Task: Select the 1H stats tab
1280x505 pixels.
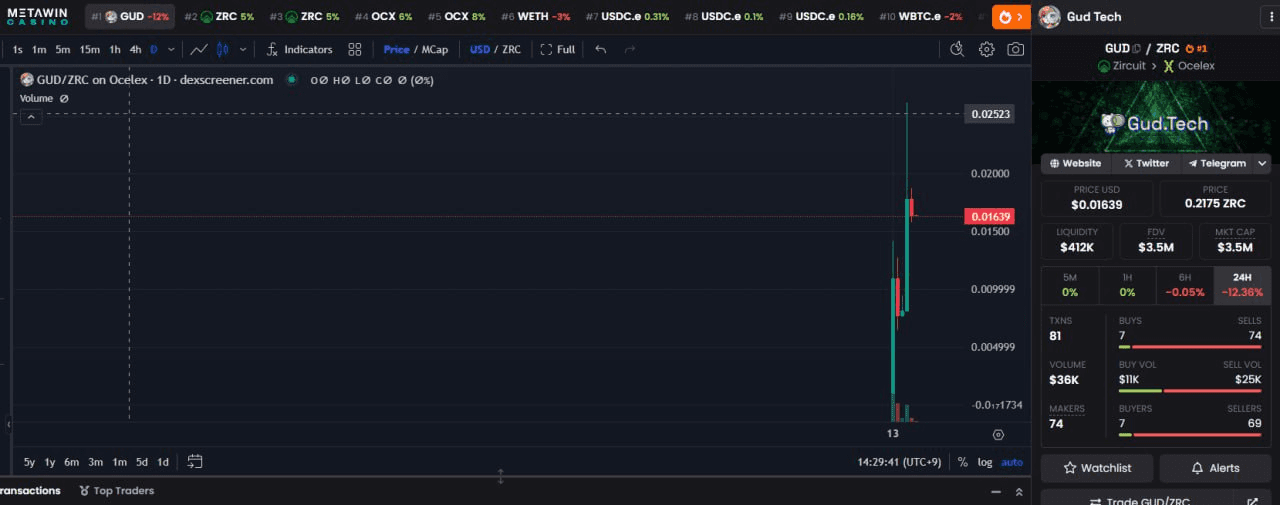Action: (1127, 285)
